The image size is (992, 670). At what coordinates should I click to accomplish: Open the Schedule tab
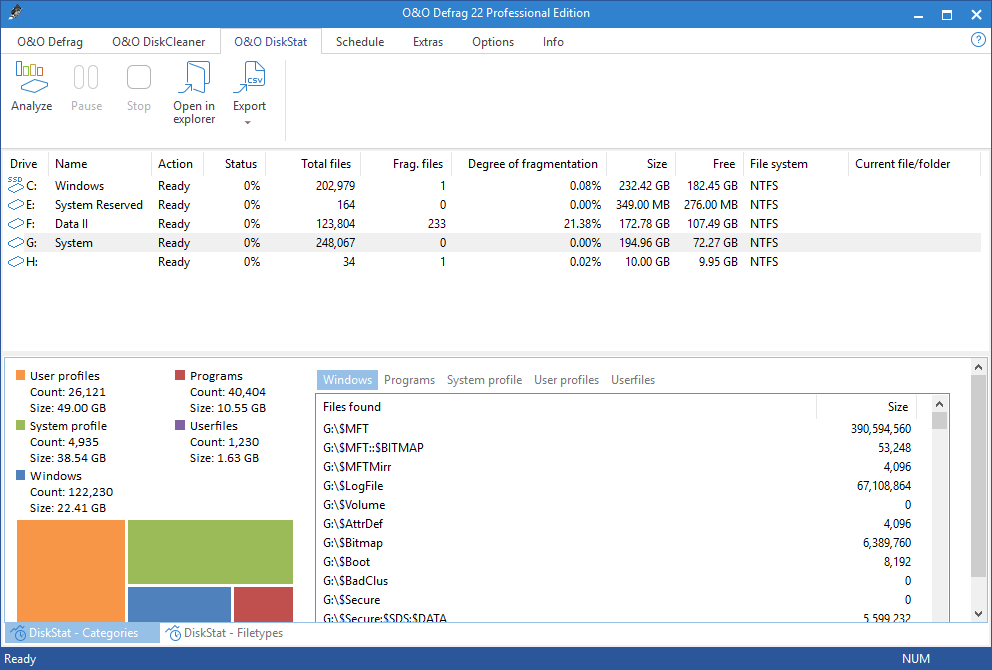click(360, 42)
